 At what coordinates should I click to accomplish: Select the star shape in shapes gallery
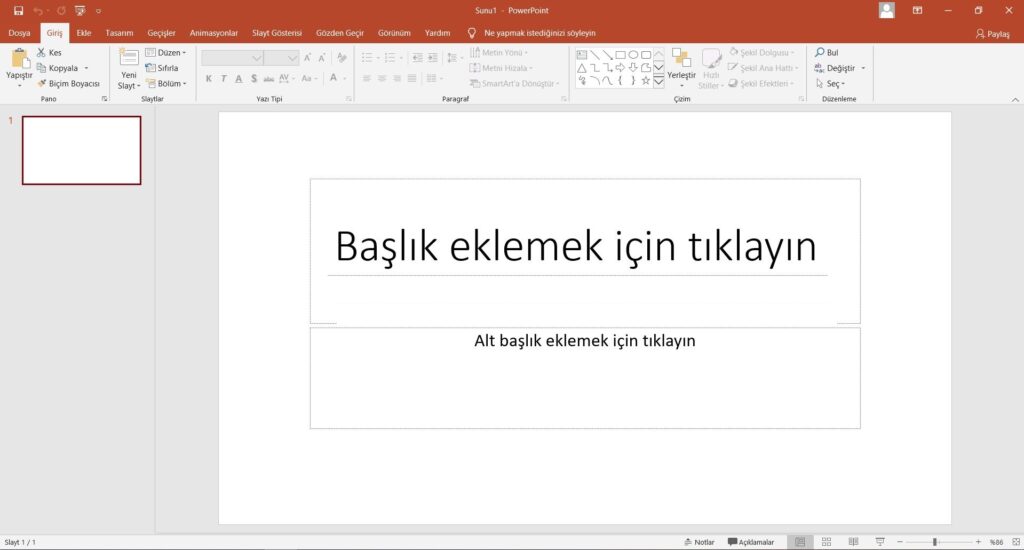646,81
